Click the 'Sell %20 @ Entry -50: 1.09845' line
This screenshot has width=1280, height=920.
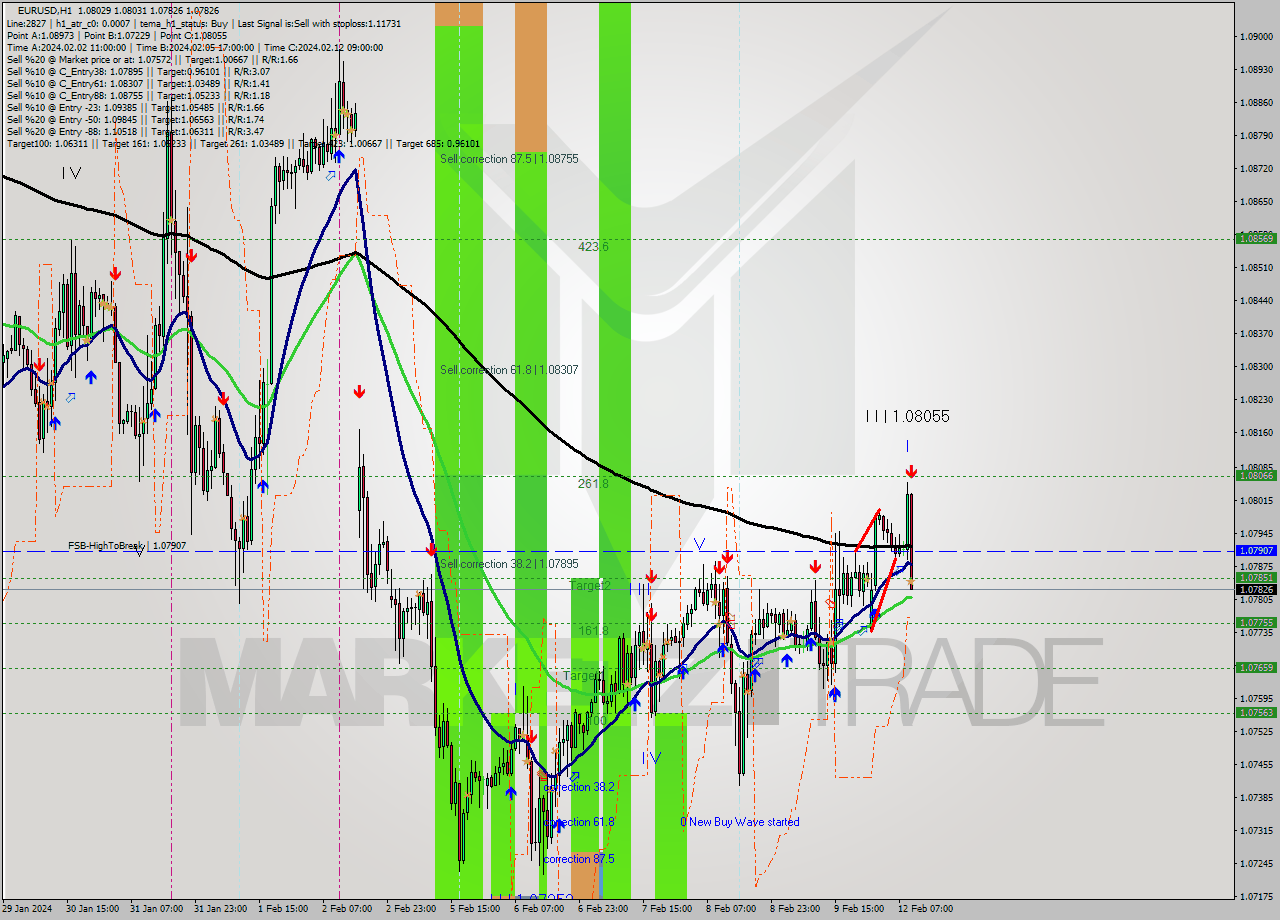coord(135,119)
